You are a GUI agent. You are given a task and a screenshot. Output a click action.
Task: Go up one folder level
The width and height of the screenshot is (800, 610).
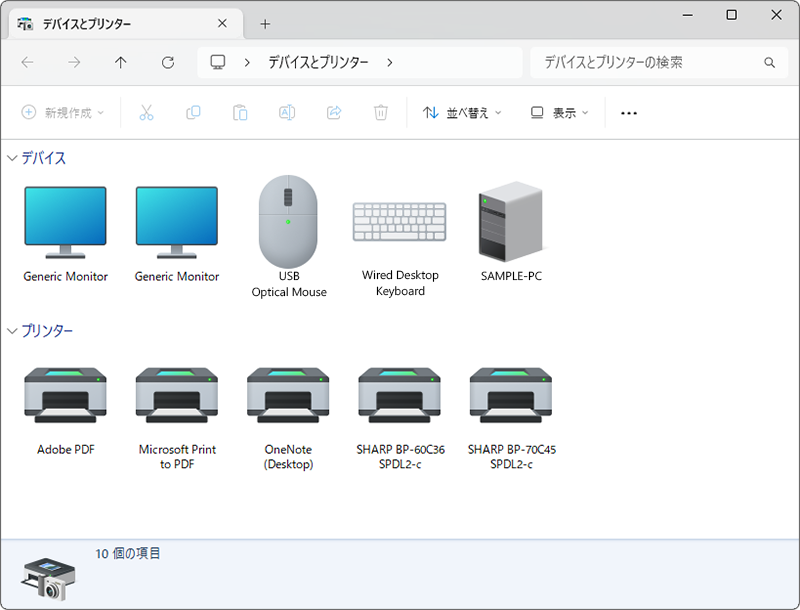click(120, 63)
